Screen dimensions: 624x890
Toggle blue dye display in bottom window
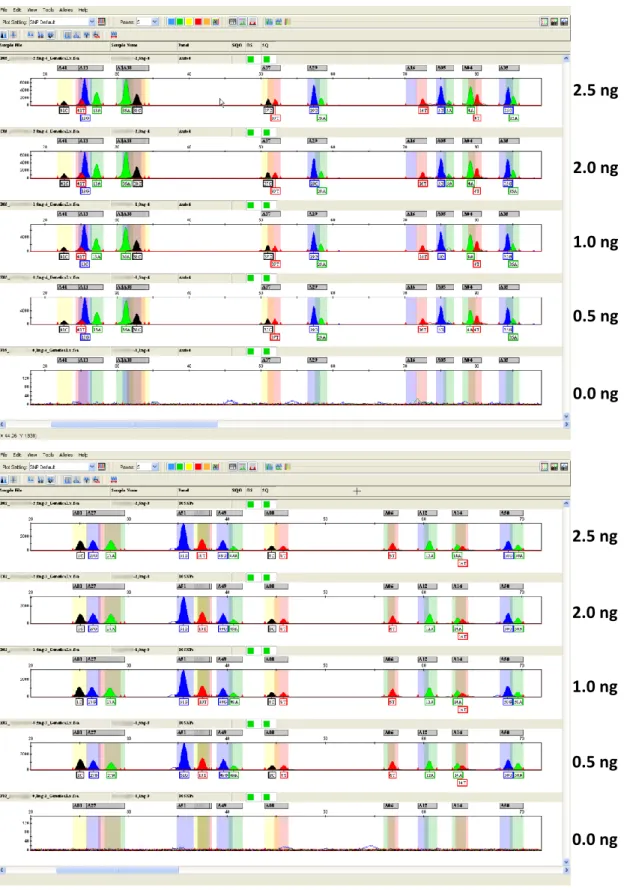click(x=171, y=467)
